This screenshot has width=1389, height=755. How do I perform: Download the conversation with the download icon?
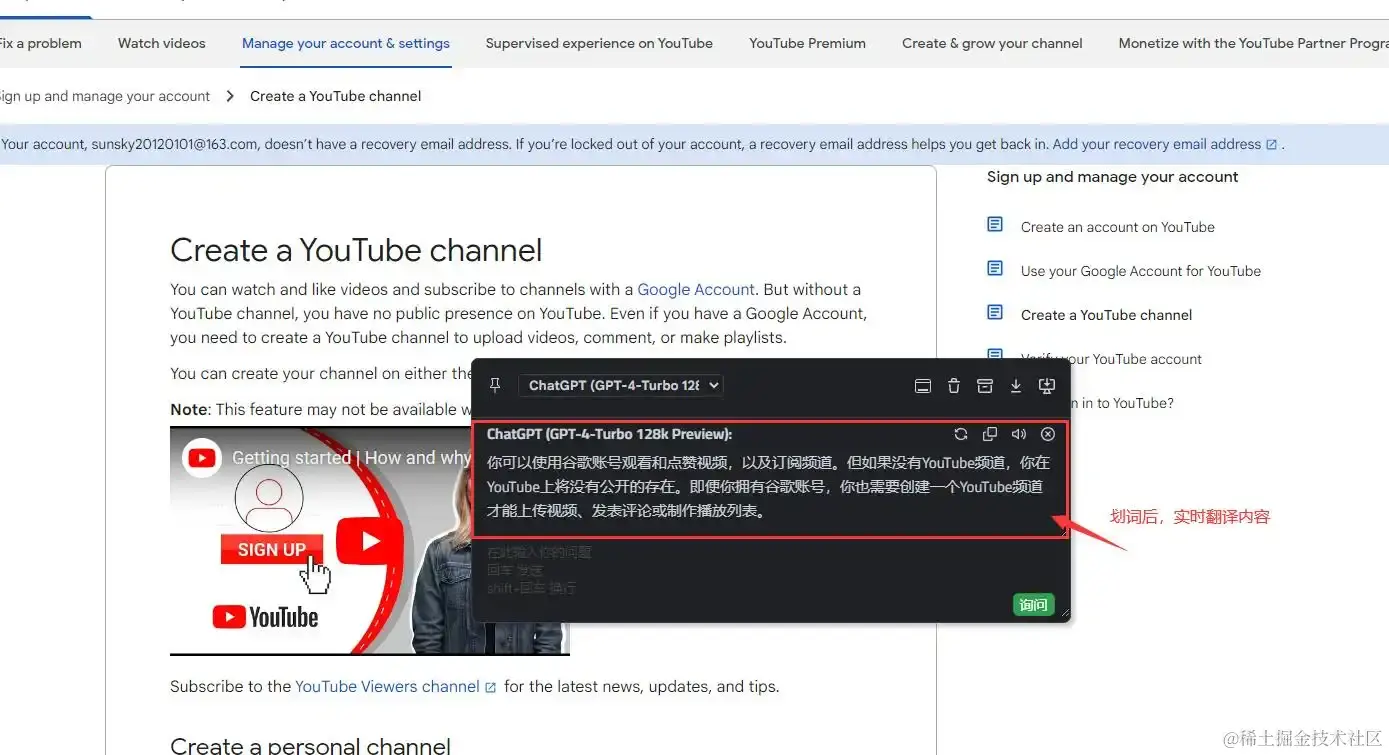click(1016, 386)
